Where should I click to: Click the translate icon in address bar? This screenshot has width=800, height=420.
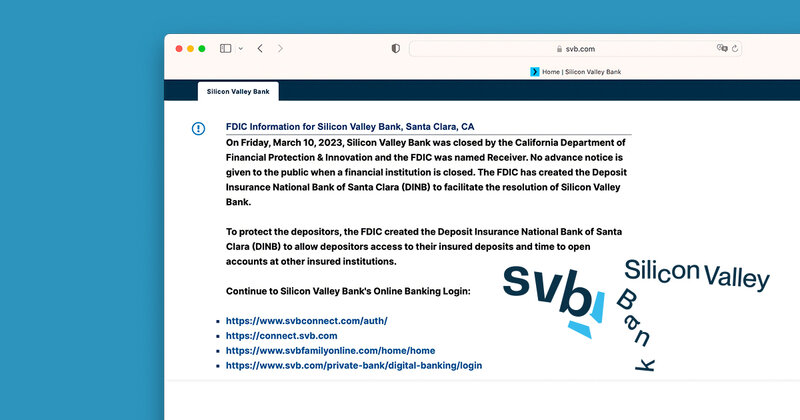(722, 48)
